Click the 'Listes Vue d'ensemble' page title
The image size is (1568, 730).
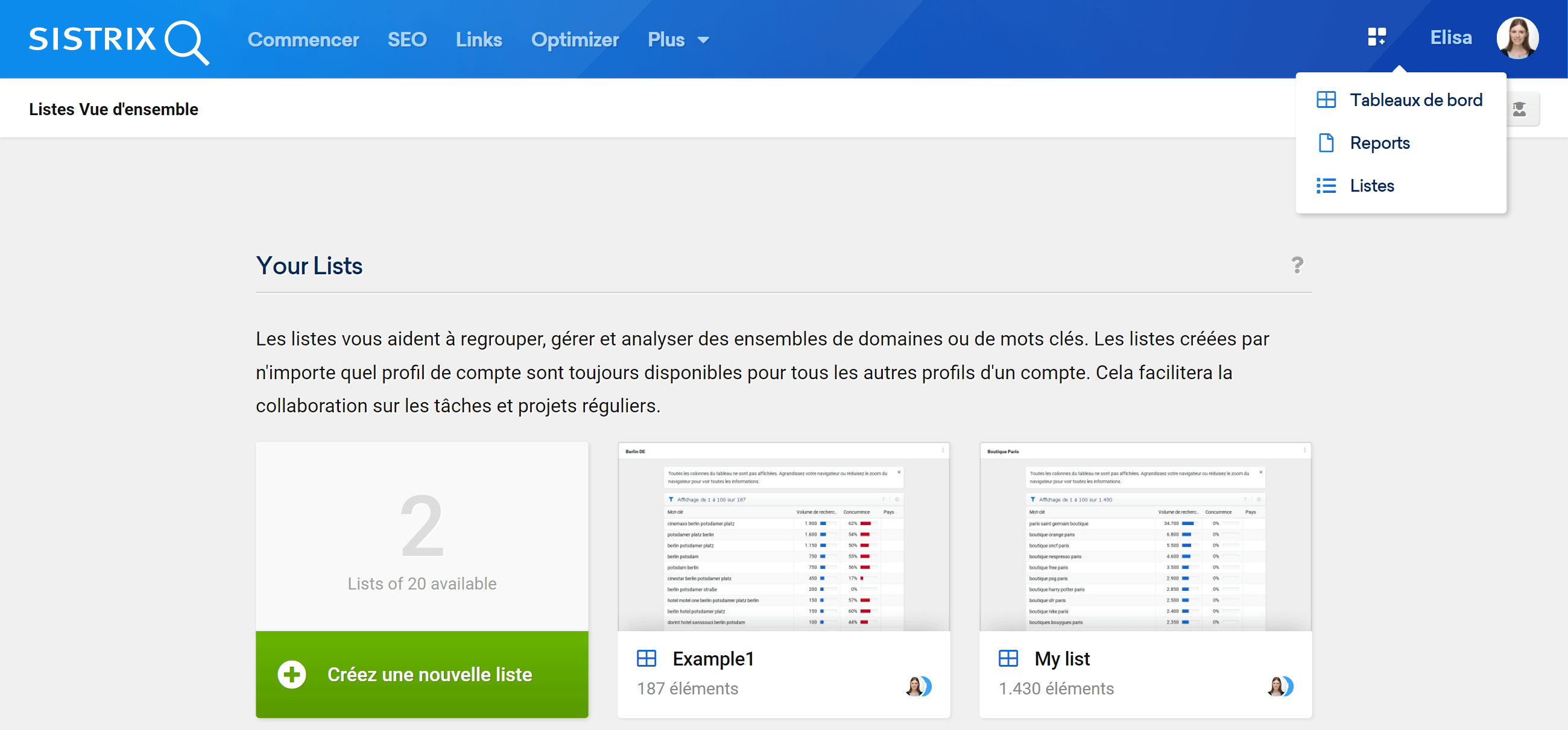pos(114,109)
